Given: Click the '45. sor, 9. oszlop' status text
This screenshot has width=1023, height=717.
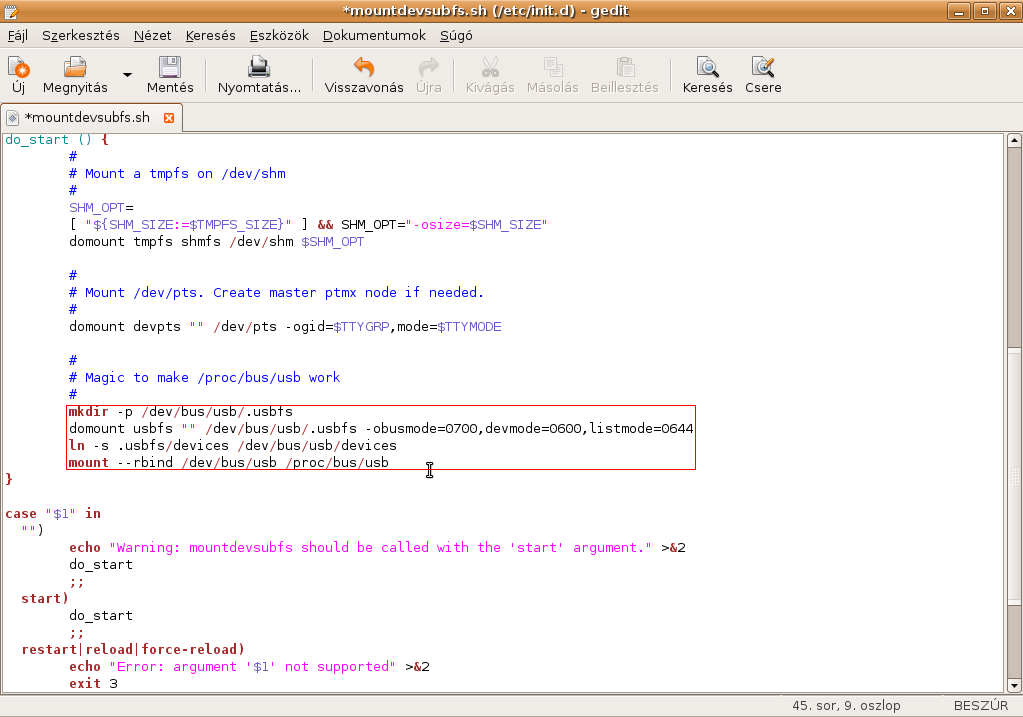Looking at the screenshot, I should click(846, 705).
